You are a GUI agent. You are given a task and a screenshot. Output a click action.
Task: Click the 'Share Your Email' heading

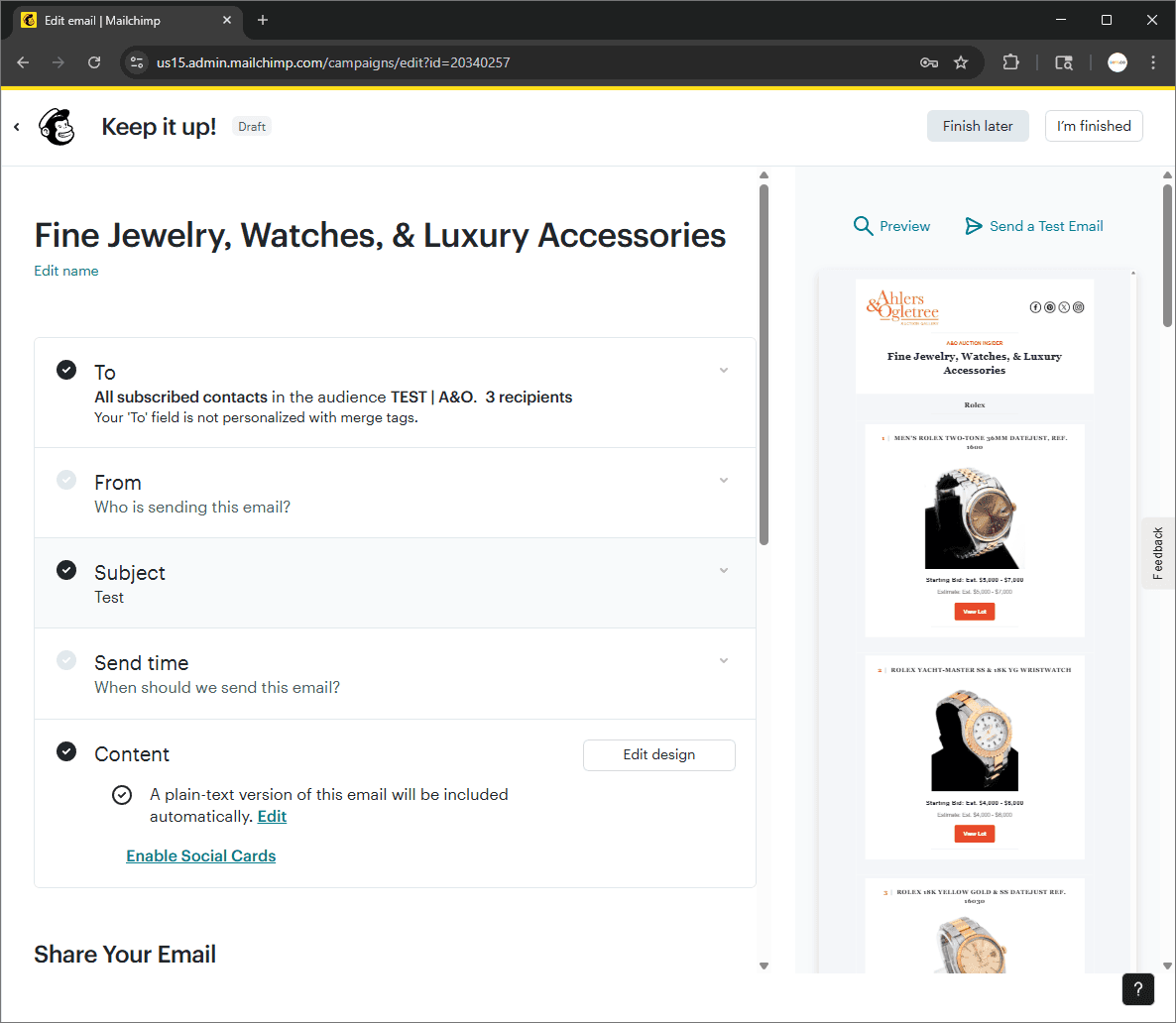tap(125, 954)
